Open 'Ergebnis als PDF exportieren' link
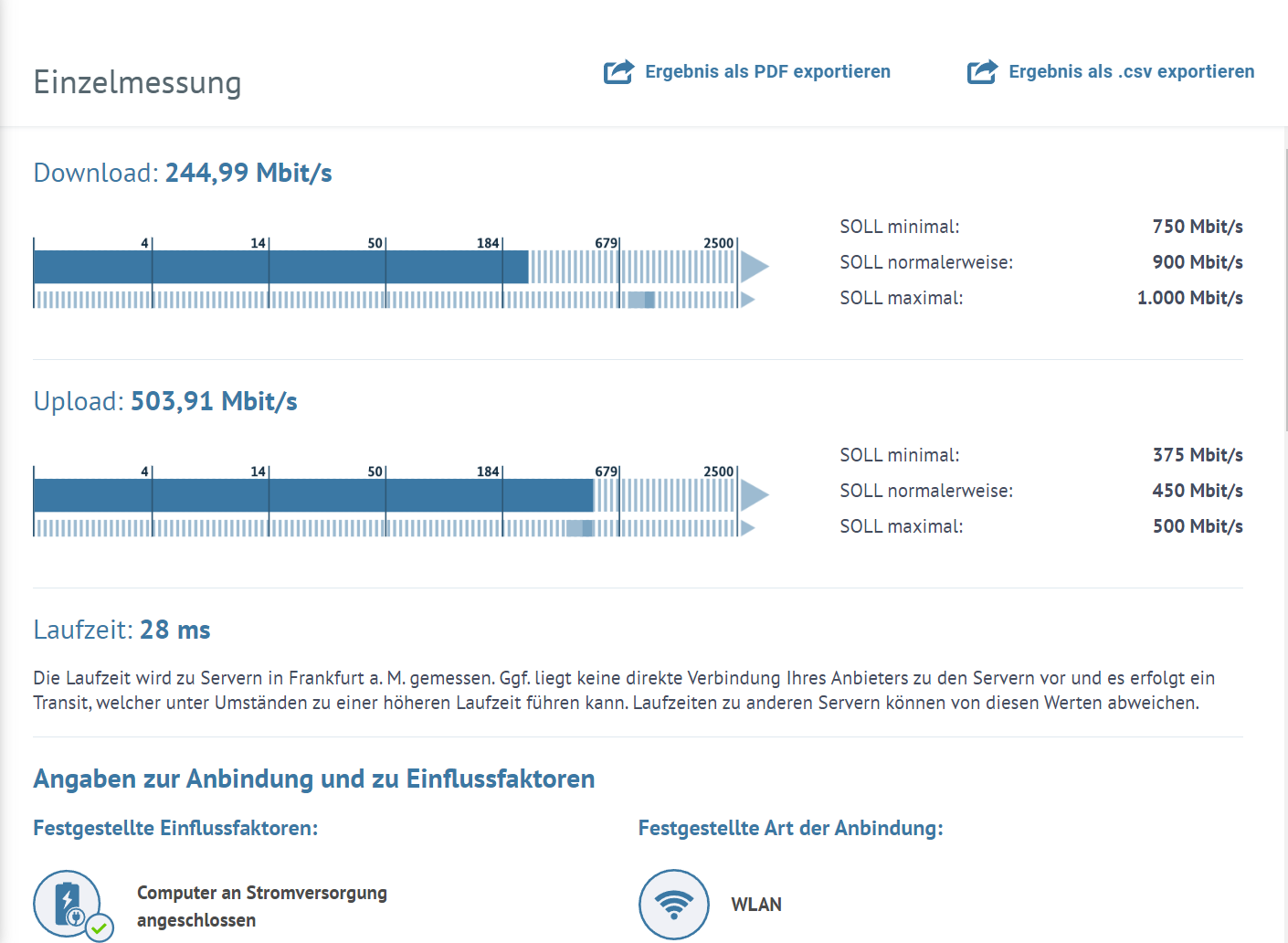The height and width of the screenshot is (943, 1288). [x=767, y=71]
